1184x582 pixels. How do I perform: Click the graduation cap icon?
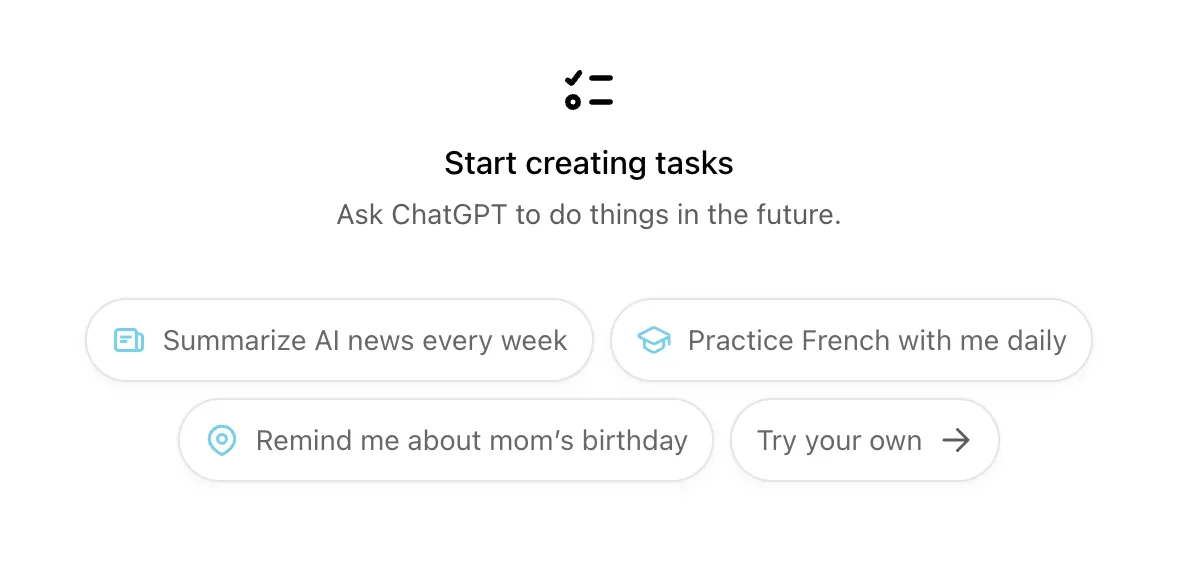point(654,341)
